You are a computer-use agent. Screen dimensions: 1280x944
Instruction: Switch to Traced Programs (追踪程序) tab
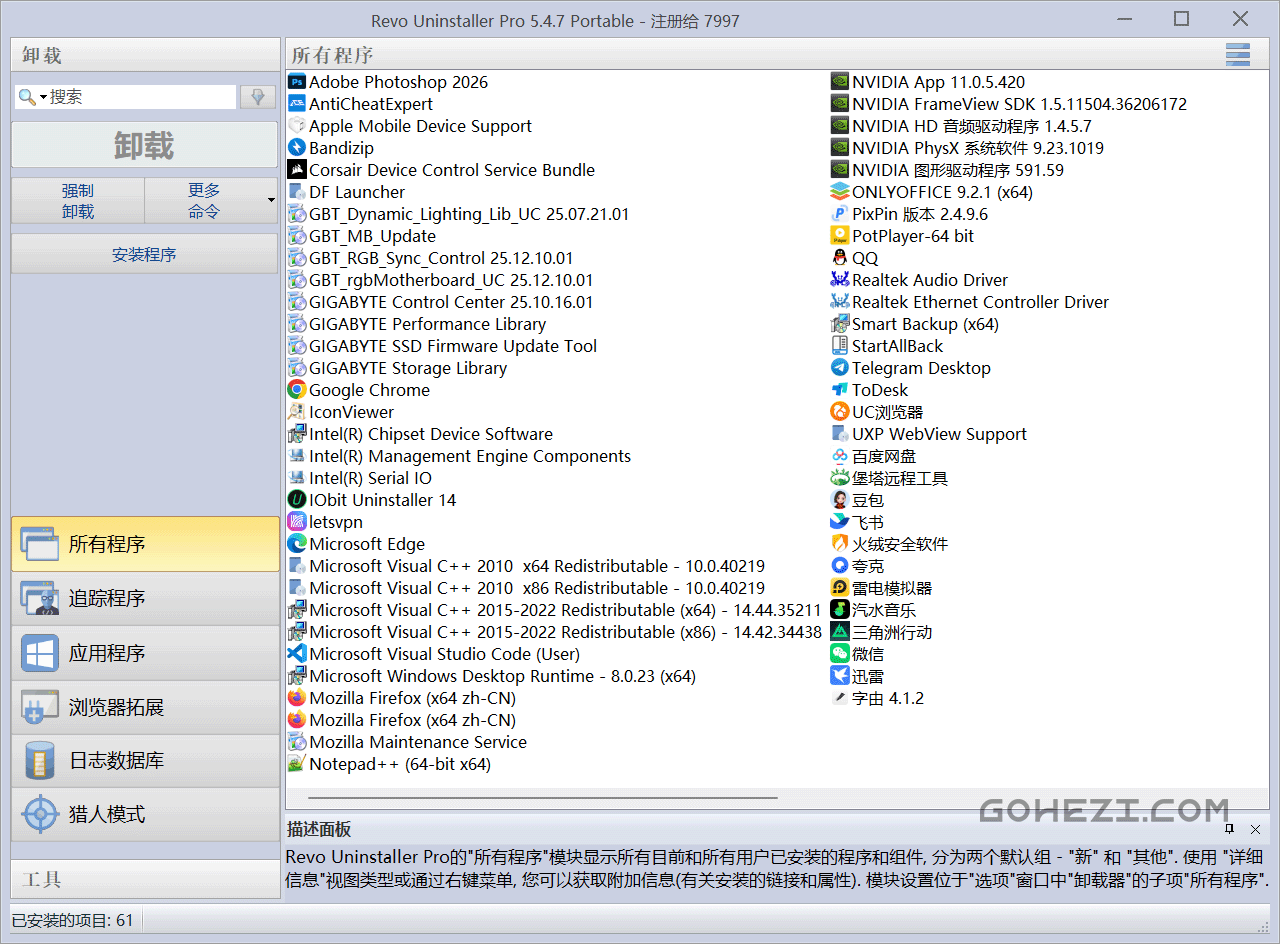145,599
